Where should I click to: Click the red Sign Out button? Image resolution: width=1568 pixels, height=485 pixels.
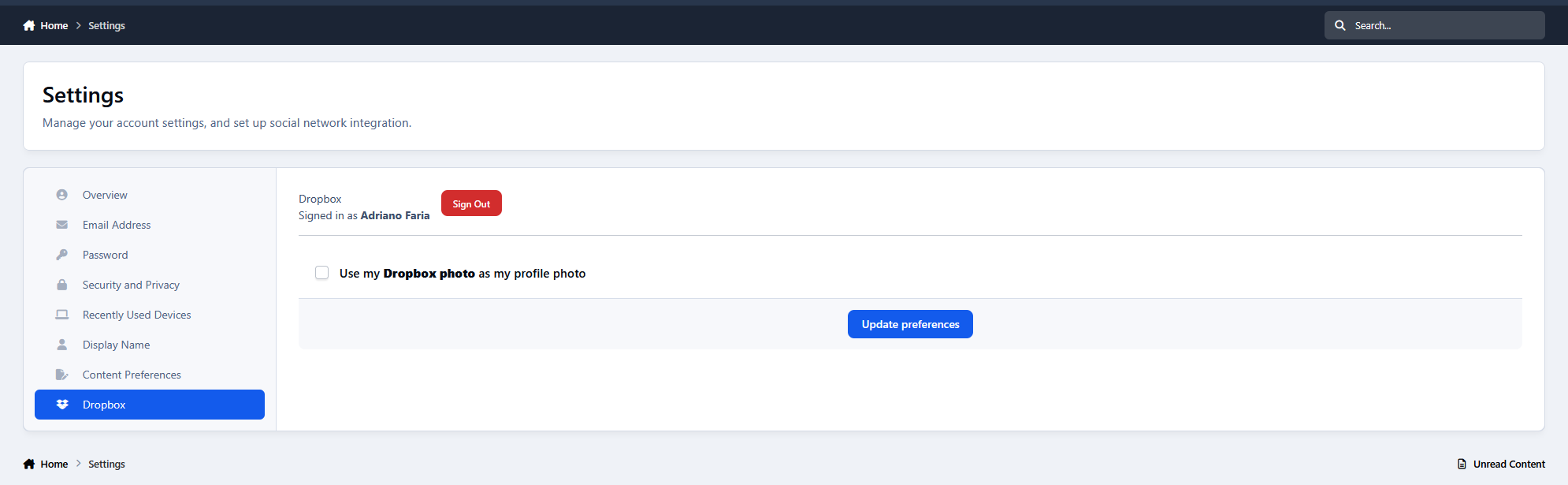[471, 203]
